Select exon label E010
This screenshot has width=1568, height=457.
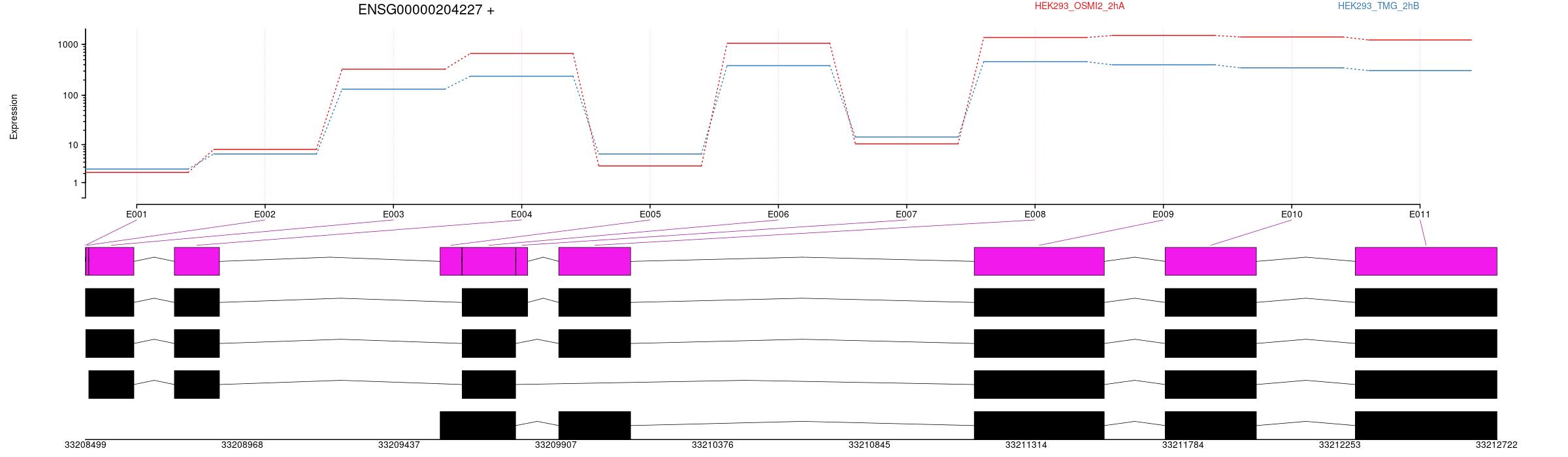point(1292,214)
